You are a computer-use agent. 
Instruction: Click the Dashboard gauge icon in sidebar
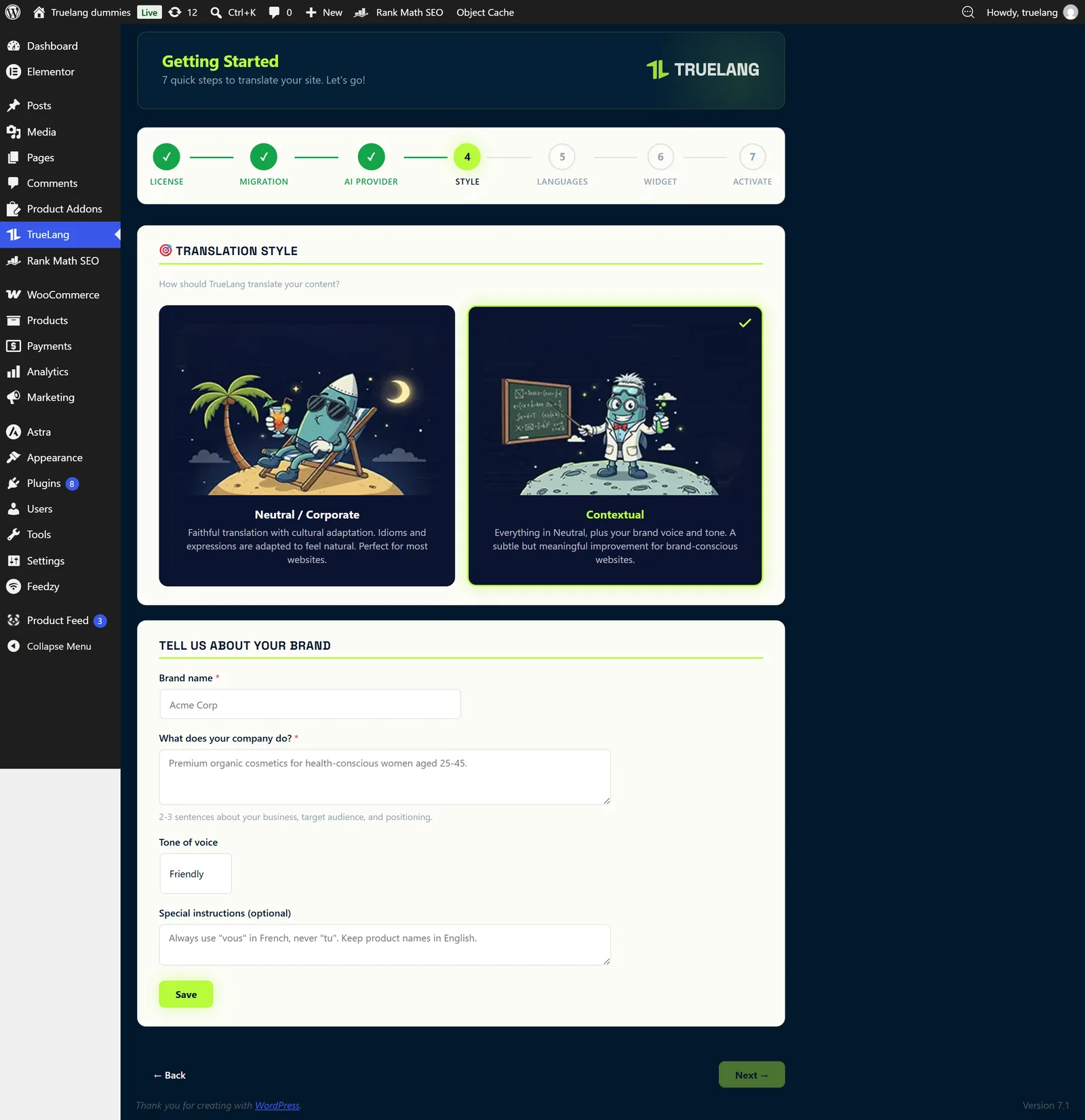click(14, 46)
